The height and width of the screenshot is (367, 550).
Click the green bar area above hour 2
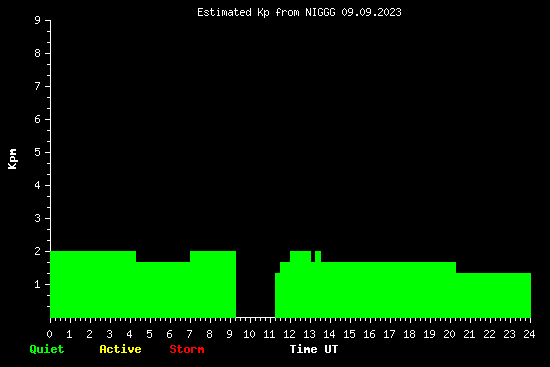point(90,284)
